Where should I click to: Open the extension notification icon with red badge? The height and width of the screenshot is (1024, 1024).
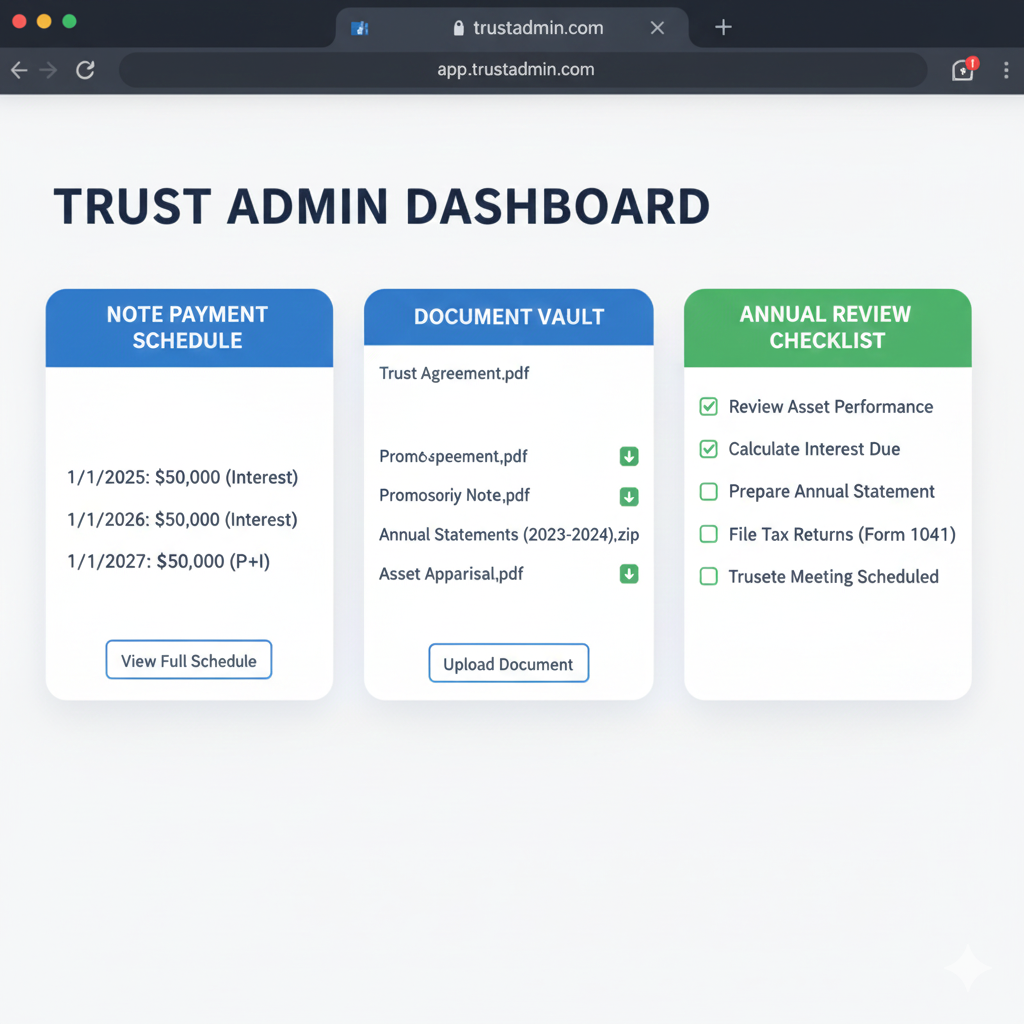(963, 70)
